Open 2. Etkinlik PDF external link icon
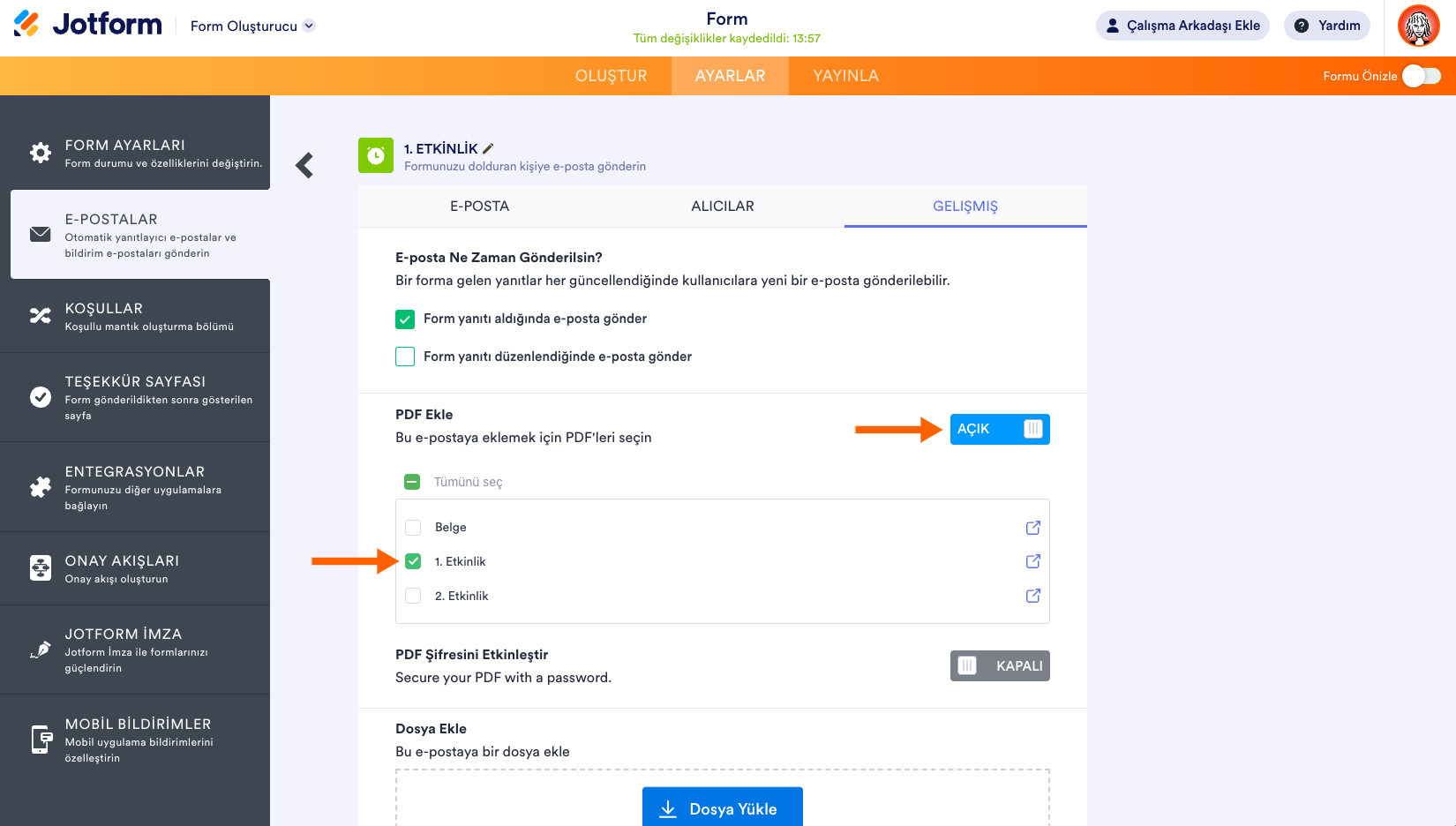The height and width of the screenshot is (826, 1456). point(1032,596)
